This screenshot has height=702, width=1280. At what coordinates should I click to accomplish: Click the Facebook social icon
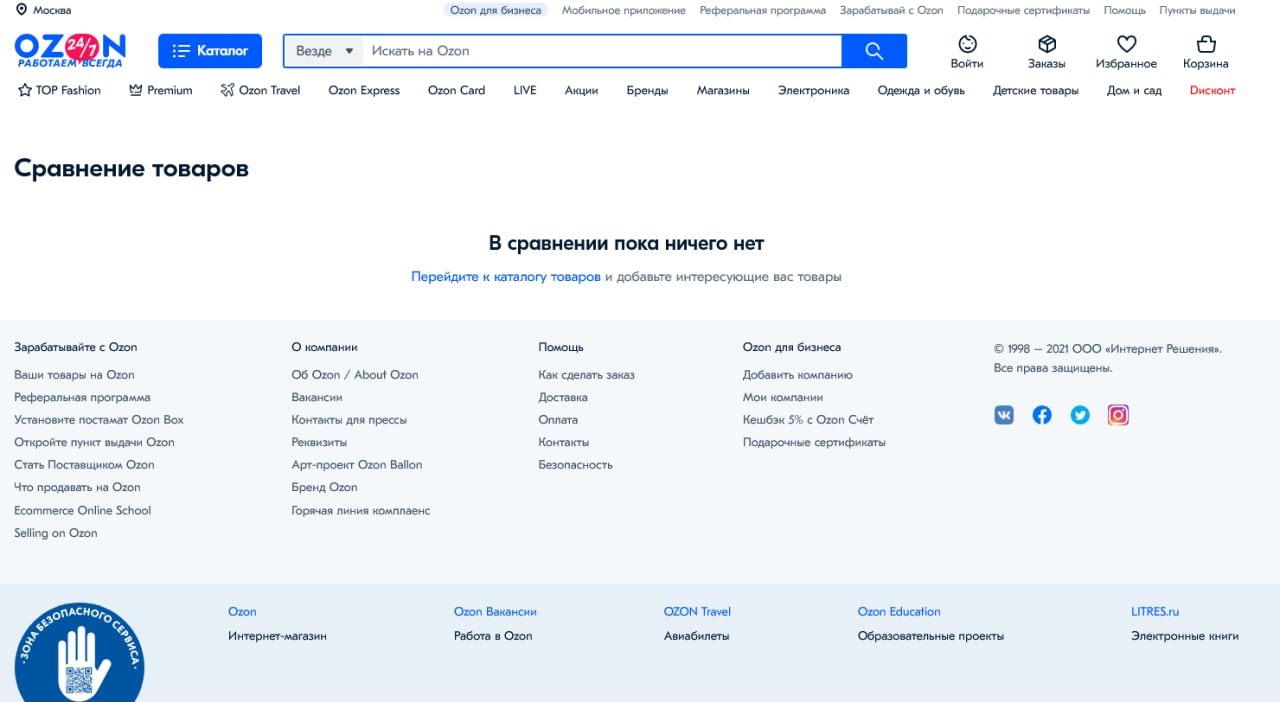click(1042, 415)
